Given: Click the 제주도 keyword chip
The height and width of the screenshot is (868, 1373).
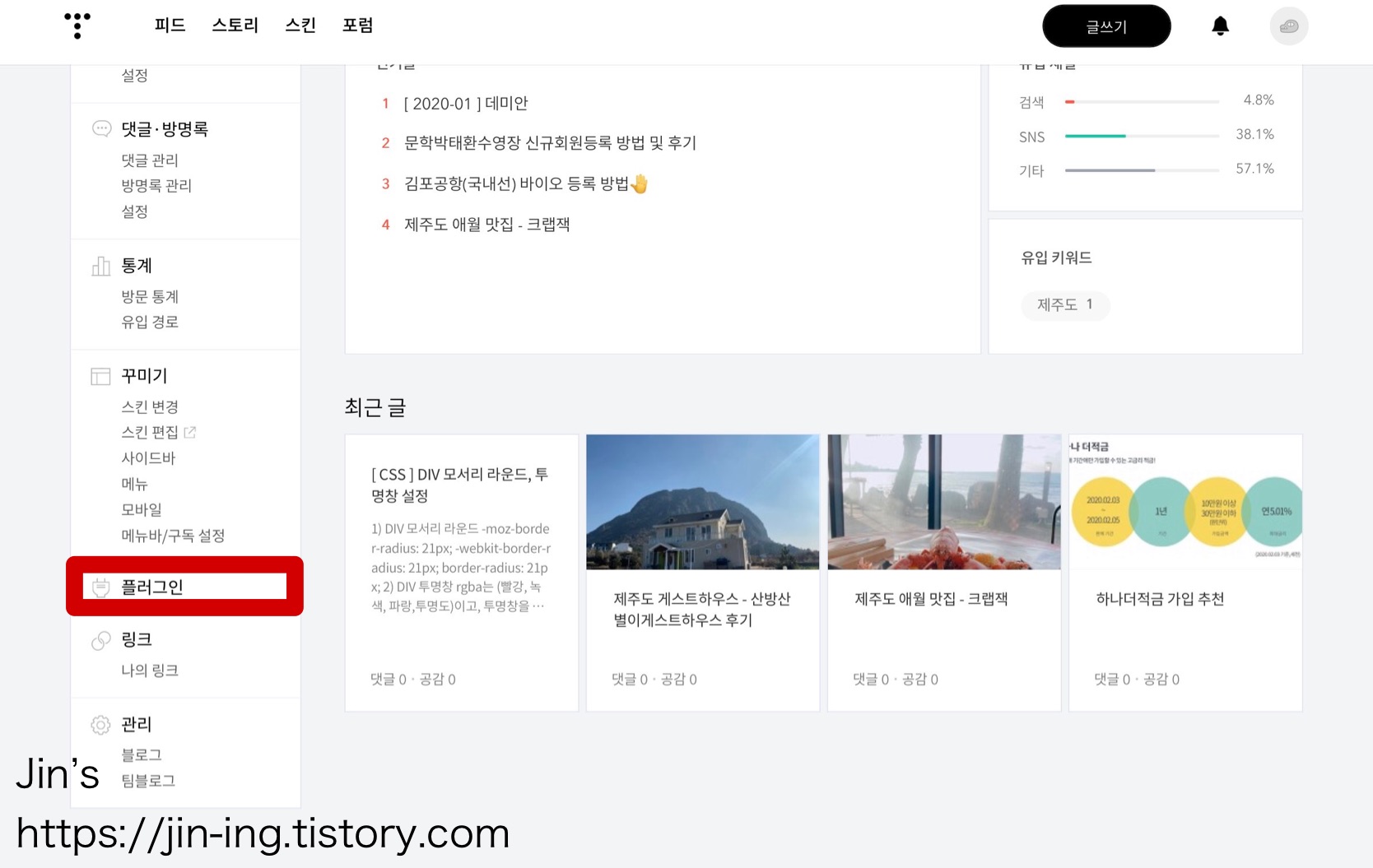Looking at the screenshot, I should point(1065,304).
